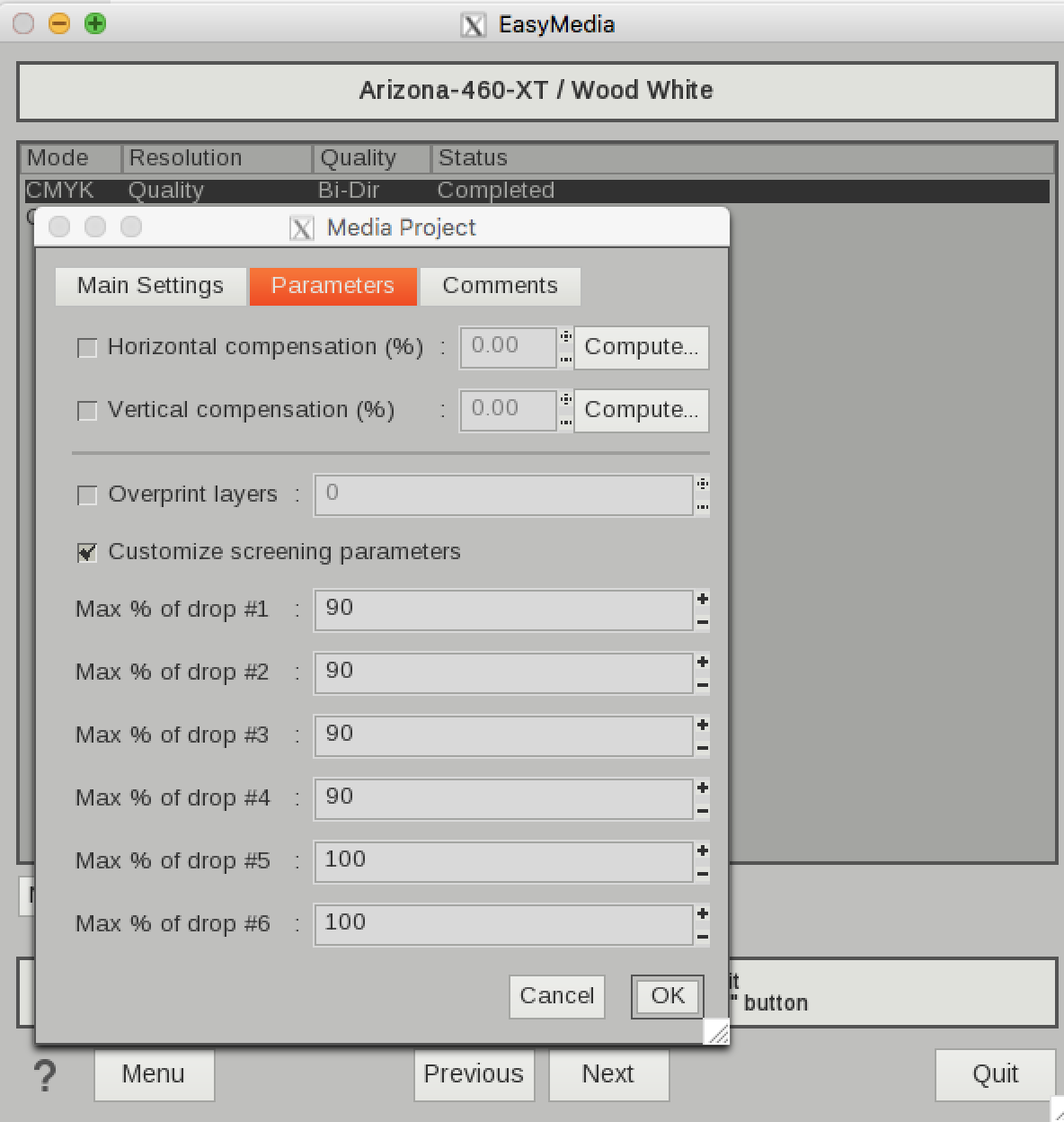Image resolution: width=1064 pixels, height=1122 pixels.
Task: Click the Max % of drop #1 field
Action: (x=503, y=610)
